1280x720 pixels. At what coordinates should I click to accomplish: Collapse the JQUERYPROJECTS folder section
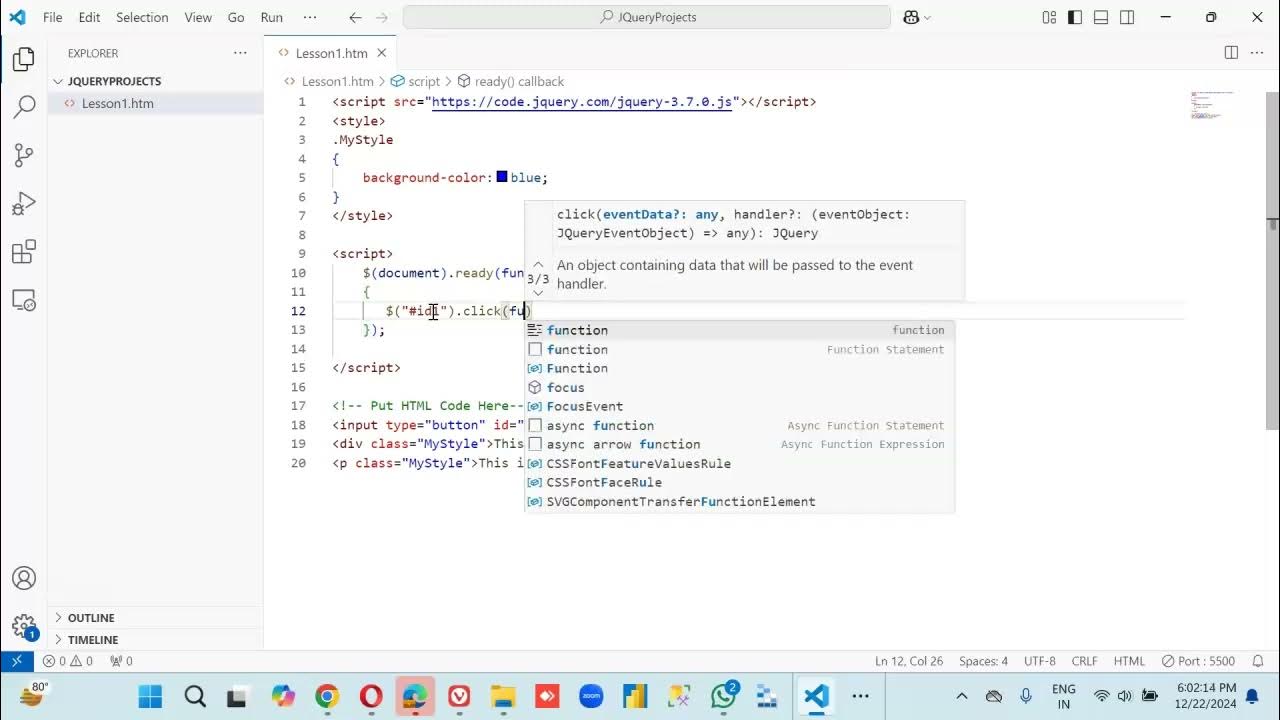[155, 81]
